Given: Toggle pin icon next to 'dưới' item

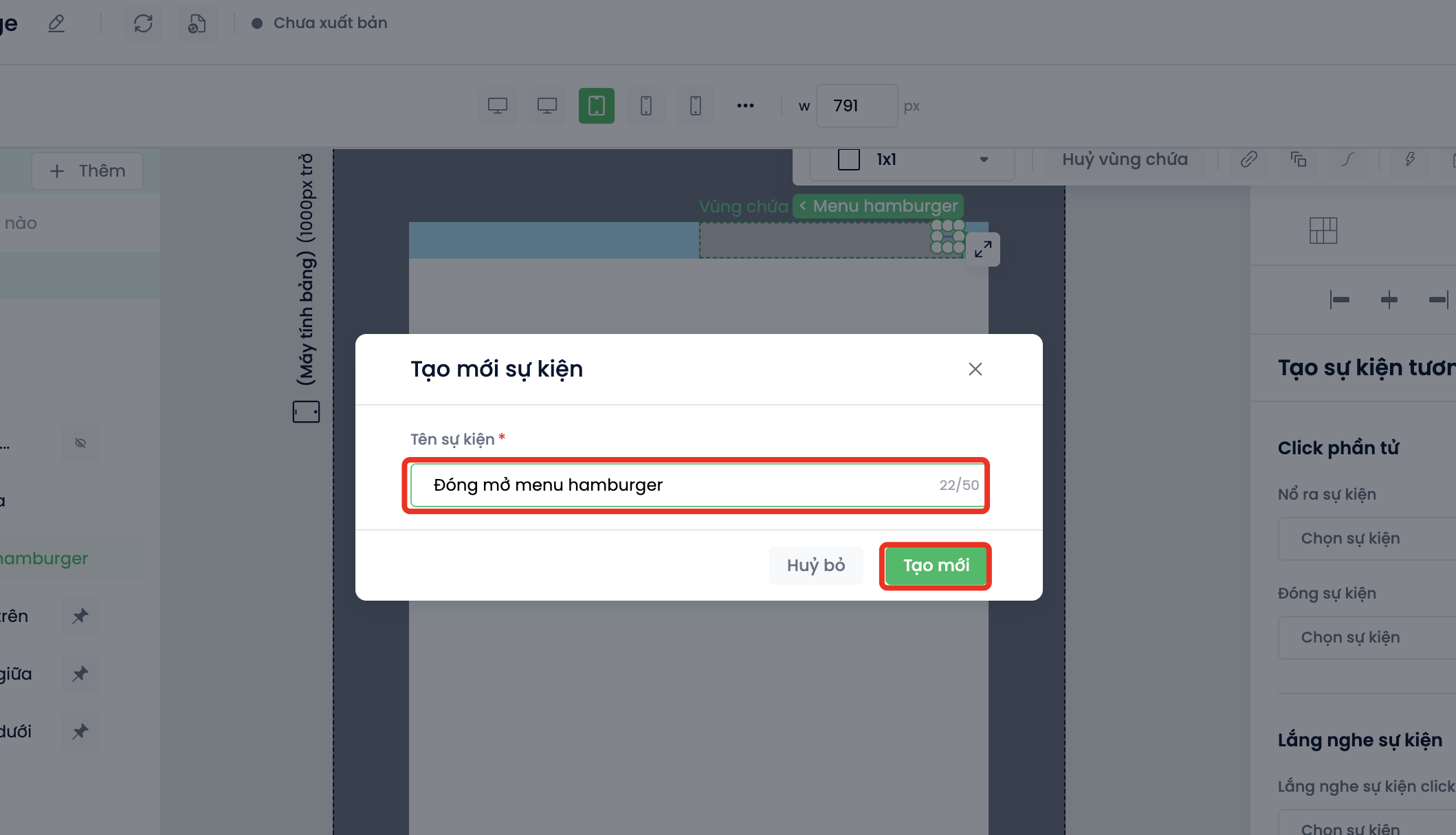Looking at the screenshot, I should (x=80, y=731).
